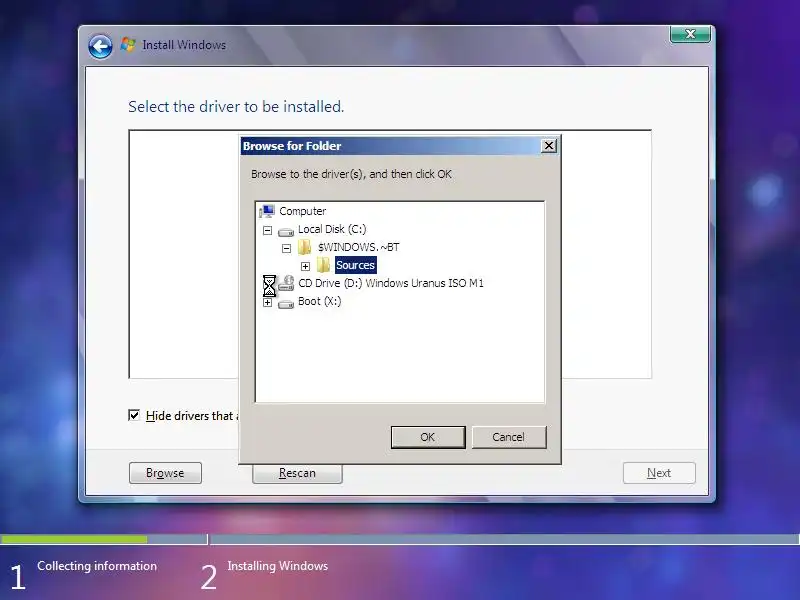Click the Rescan button

(x=297, y=473)
